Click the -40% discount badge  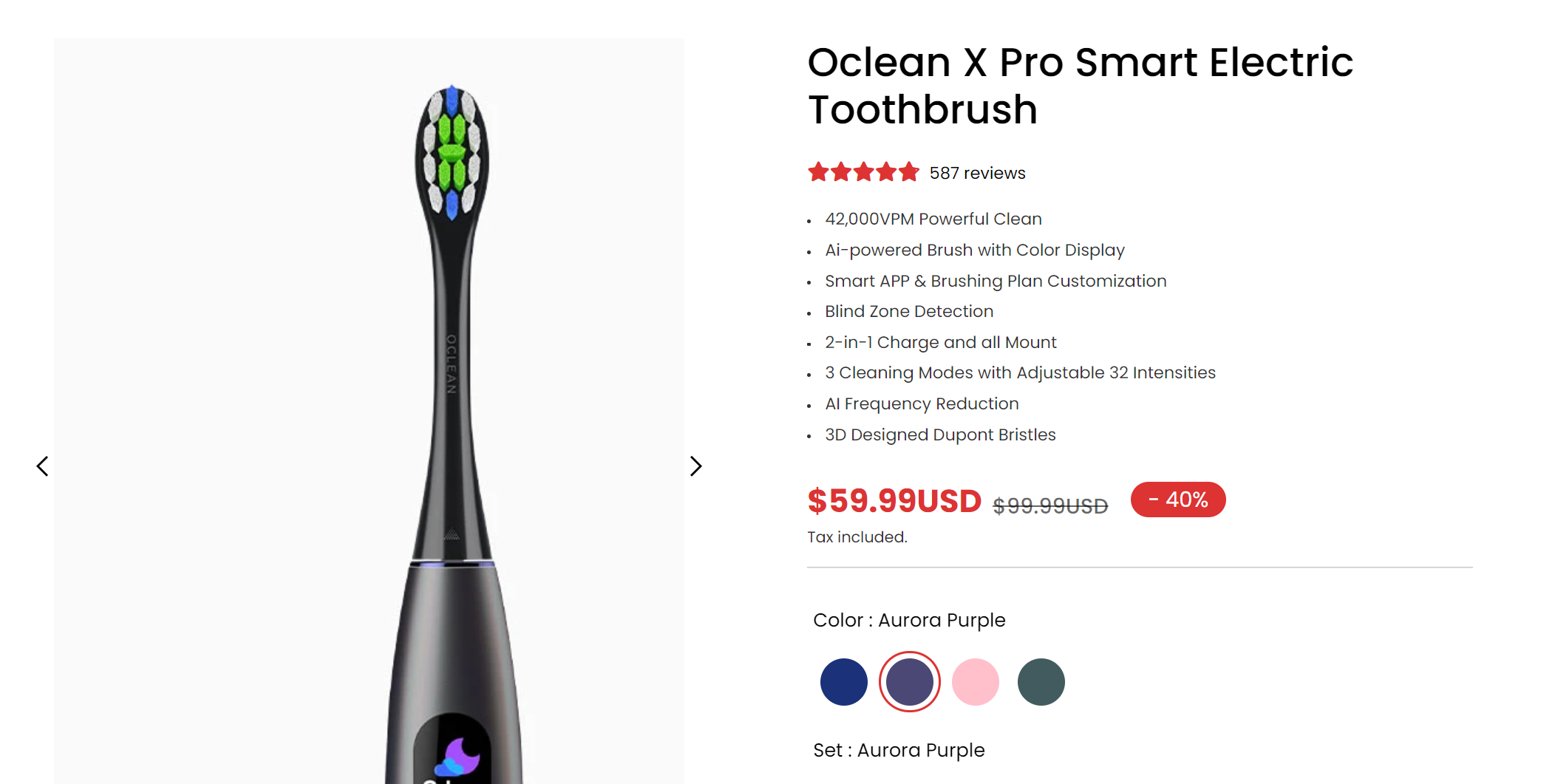[1178, 500]
